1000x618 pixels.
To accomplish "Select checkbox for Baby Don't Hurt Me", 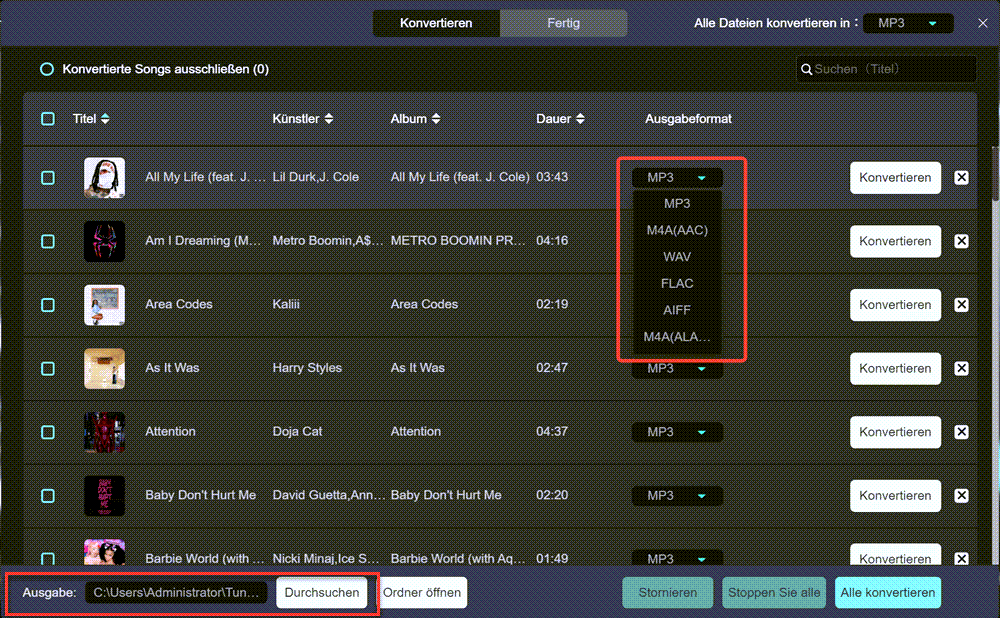I will click(48, 495).
